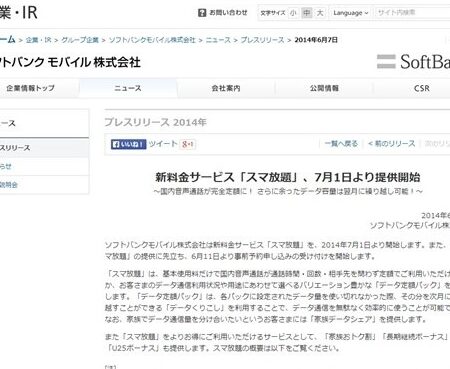Open プレスリリース breadcrumb link

tap(262, 40)
